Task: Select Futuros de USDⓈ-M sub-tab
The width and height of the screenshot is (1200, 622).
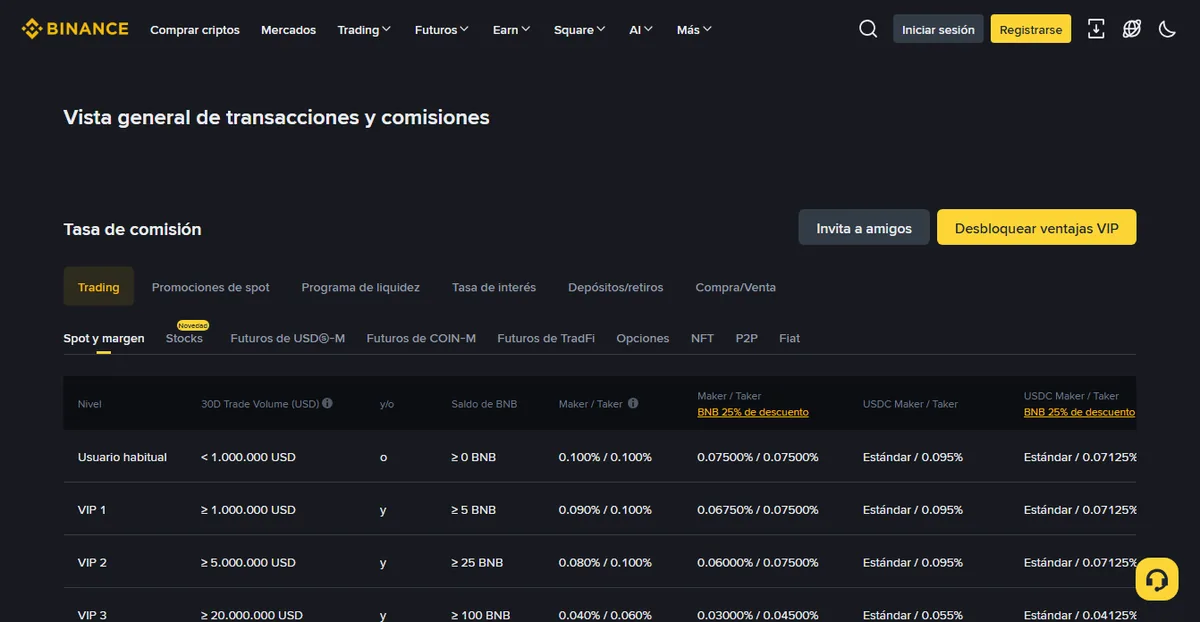Action: [x=288, y=338]
